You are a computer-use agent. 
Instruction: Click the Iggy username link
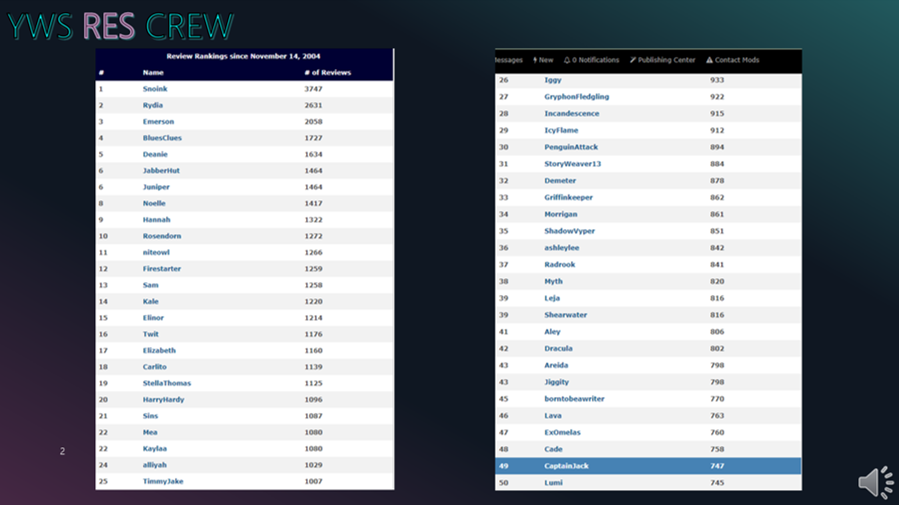click(x=553, y=80)
